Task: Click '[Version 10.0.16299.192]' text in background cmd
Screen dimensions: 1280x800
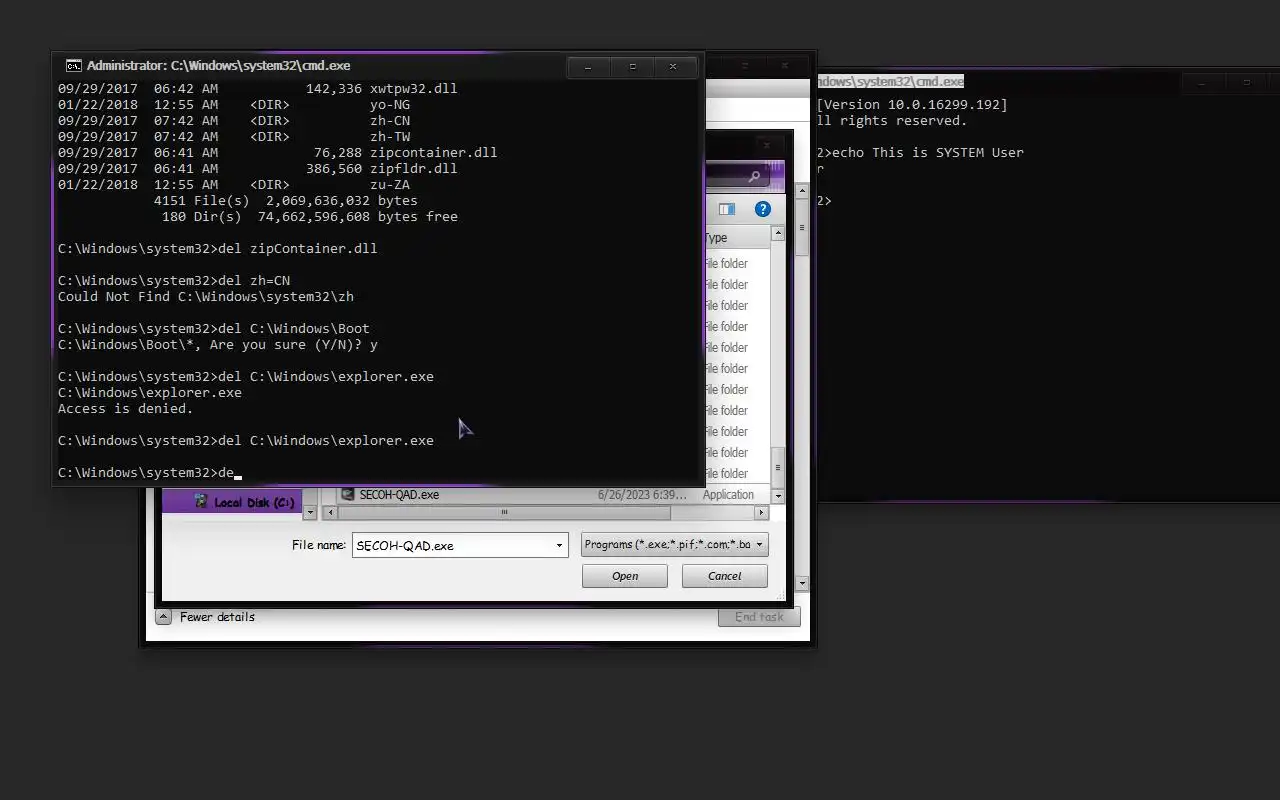Action: tap(912, 104)
